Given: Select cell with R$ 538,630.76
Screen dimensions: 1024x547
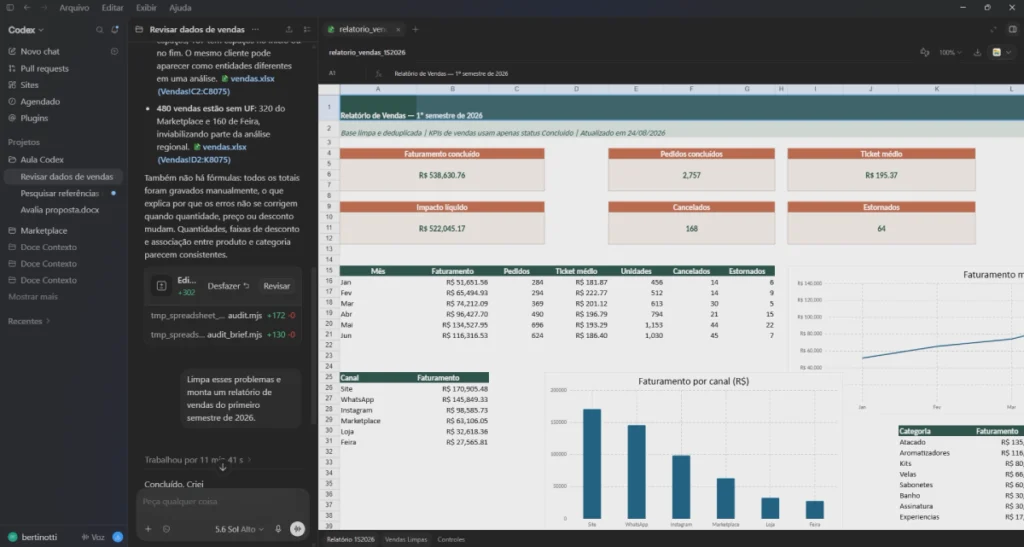Looking at the screenshot, I should (x=442, y=175).
